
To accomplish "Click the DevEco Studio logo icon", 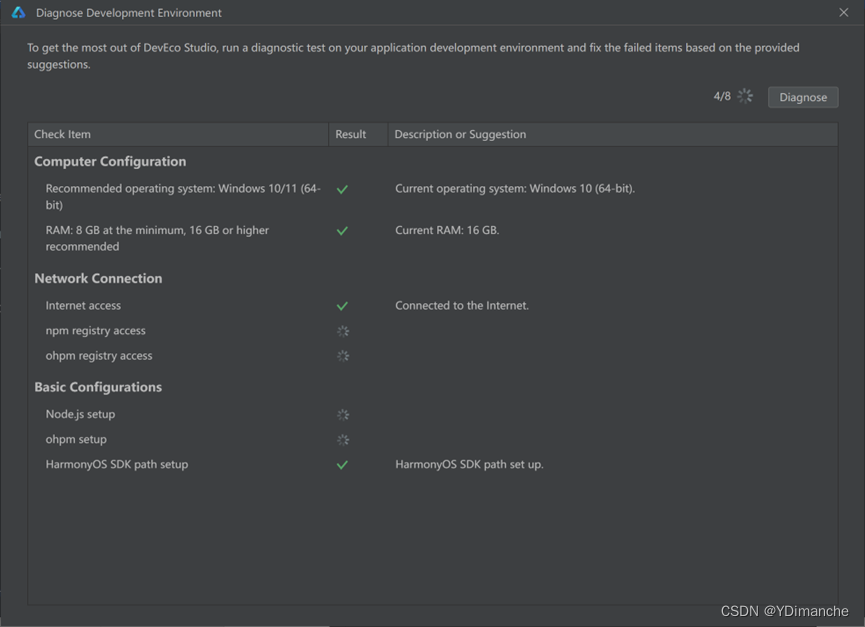I will [x=18, y=12].
